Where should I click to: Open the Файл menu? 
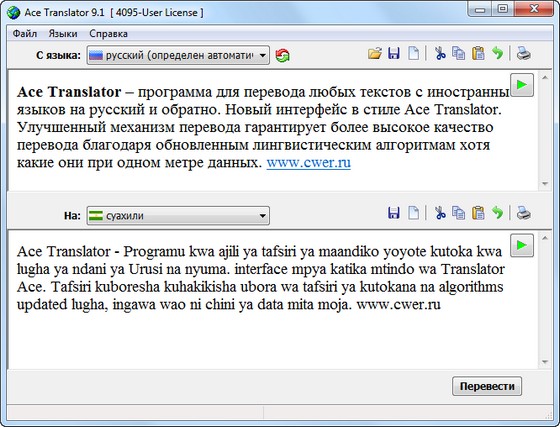click(25, 34)
